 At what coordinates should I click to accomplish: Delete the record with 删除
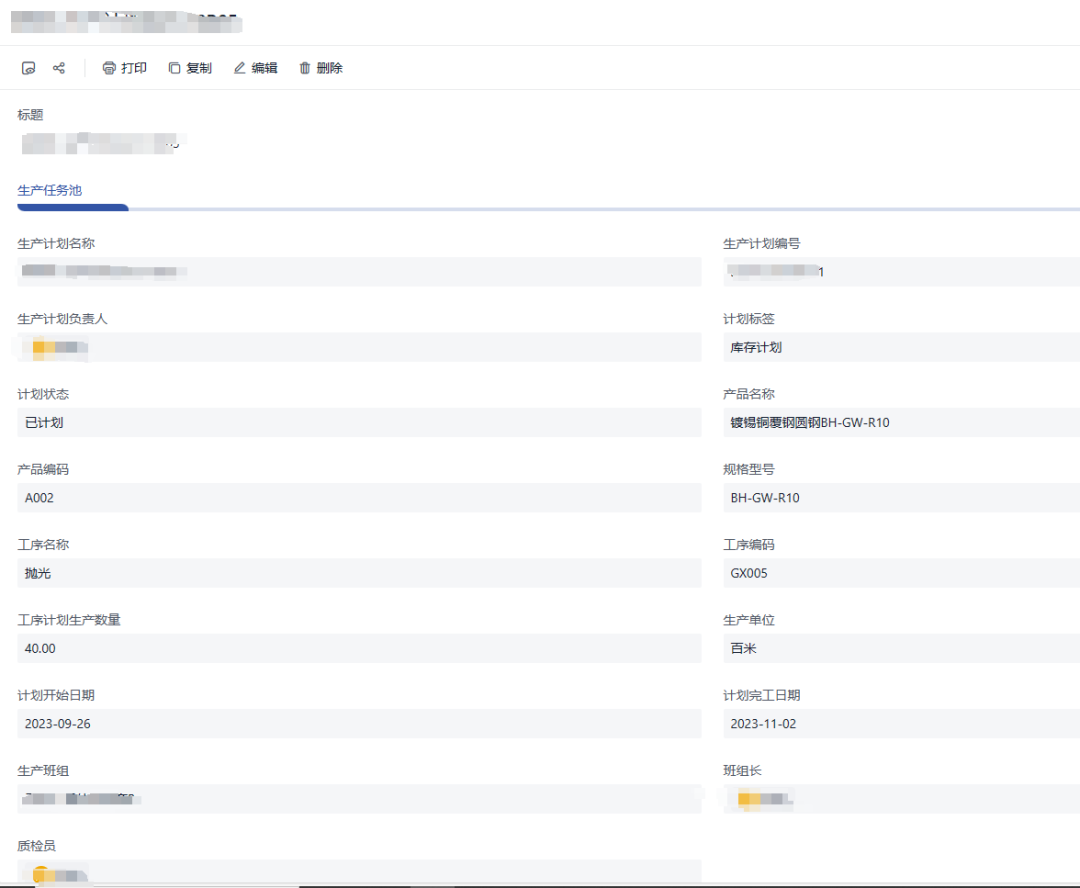click(x=320, y=68)
